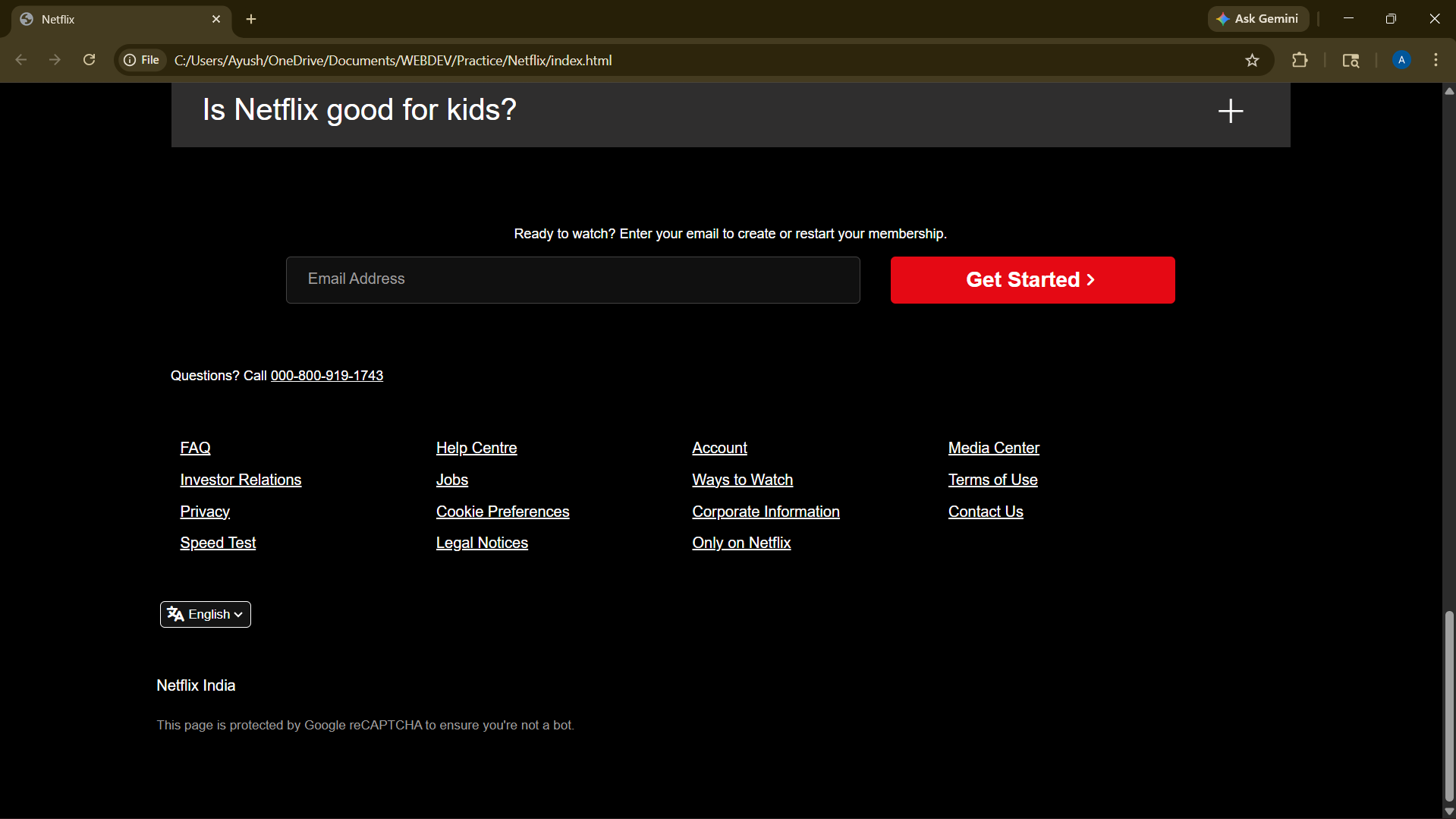Click into the Email Address field

(x=572, y=280)
